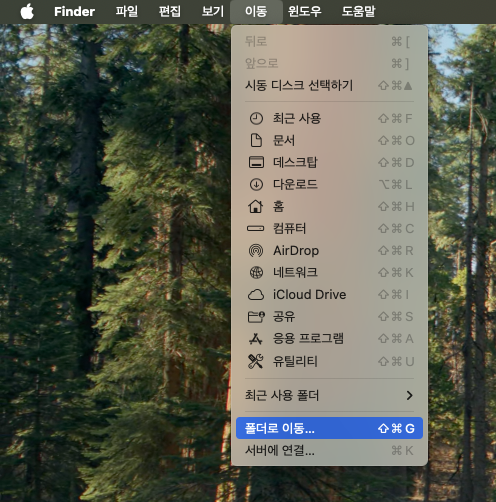The width and height of the screenshot is (496, 502).
Task: Click the download arrow icon beside 다운로드
Action: pyautogui.click(x=256, y=184)
